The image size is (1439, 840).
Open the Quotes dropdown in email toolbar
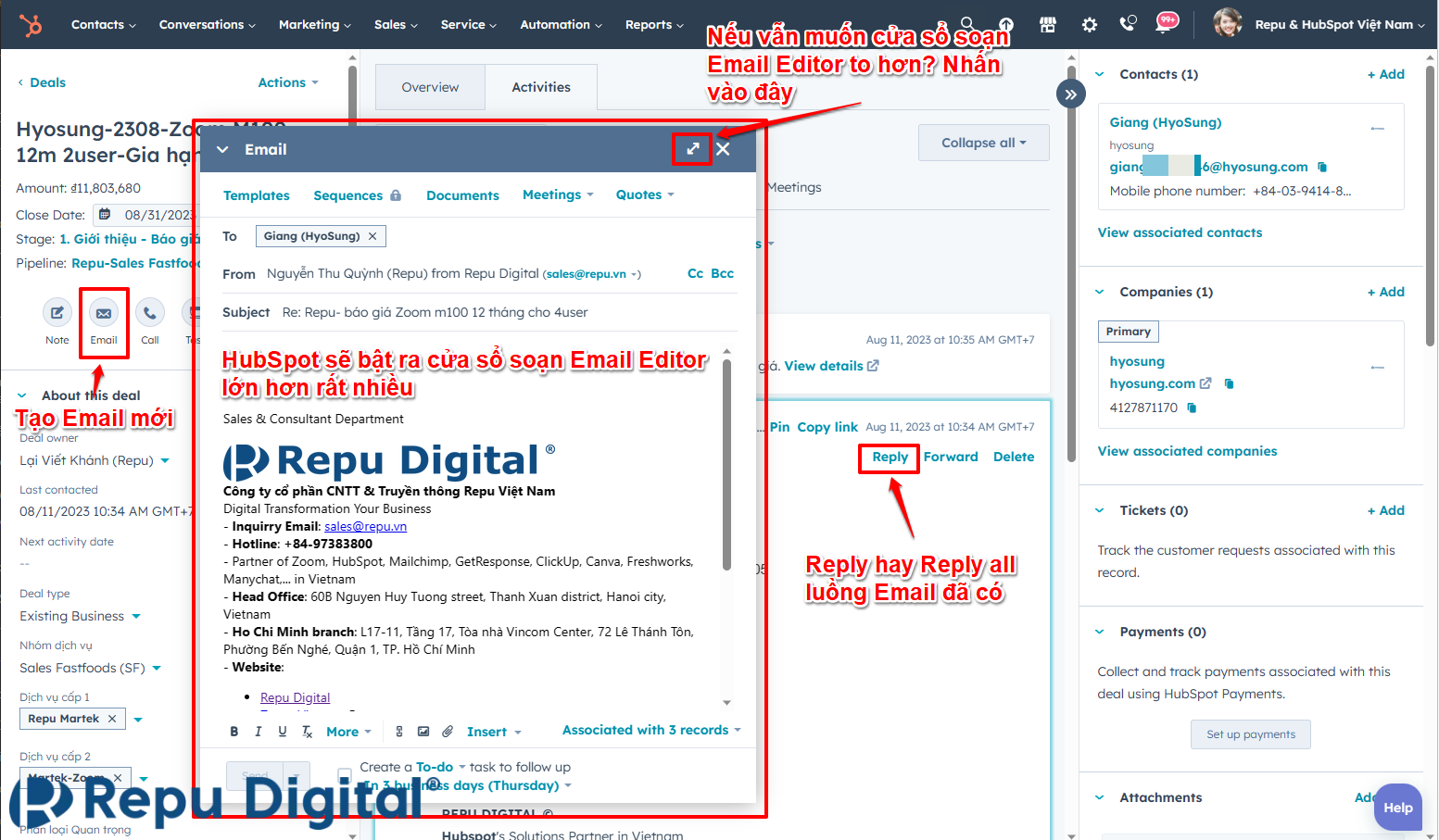click(x=646, y=194)
